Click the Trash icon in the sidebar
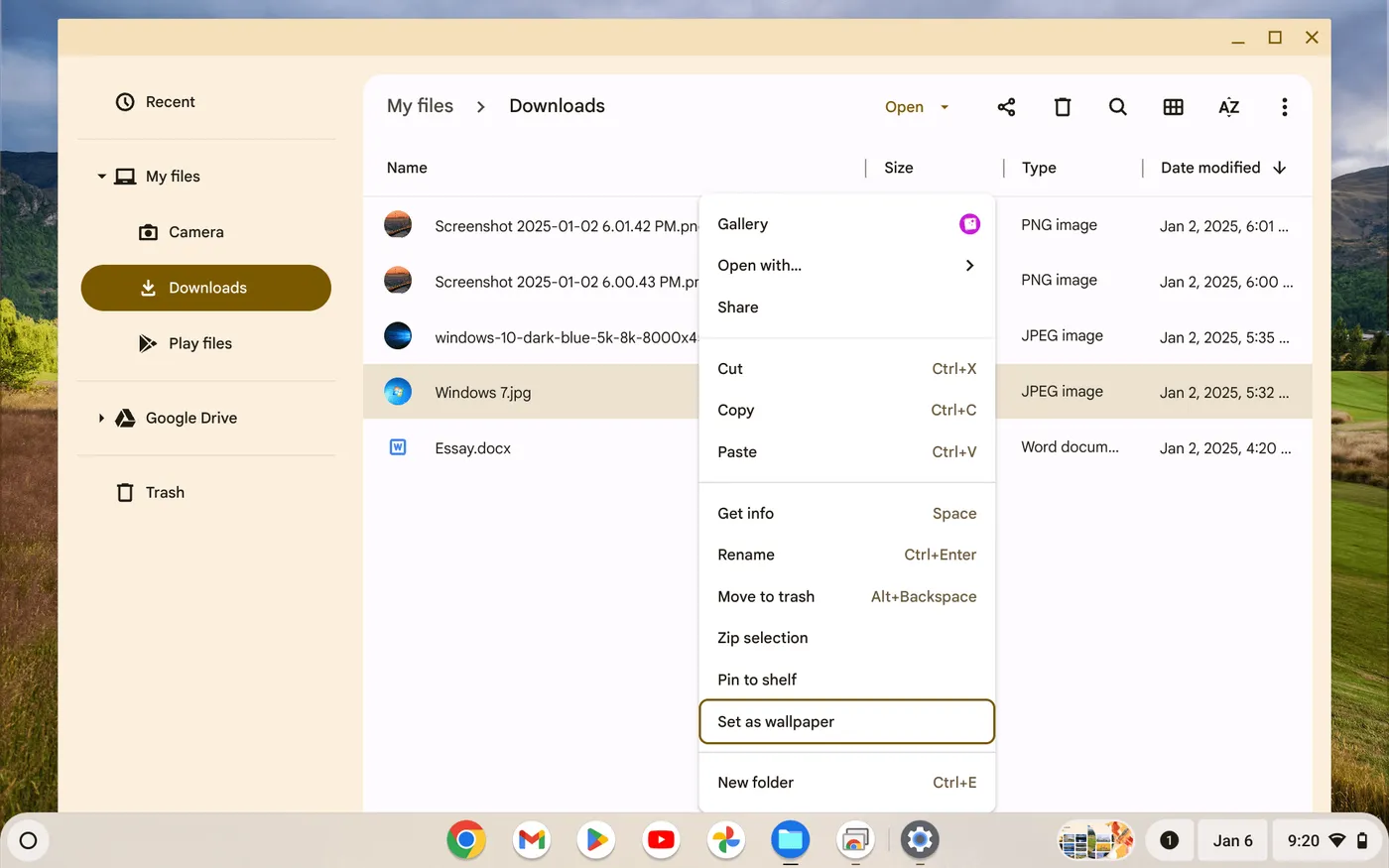Screen dimensions: 1389x868 [x=125, y=492]
